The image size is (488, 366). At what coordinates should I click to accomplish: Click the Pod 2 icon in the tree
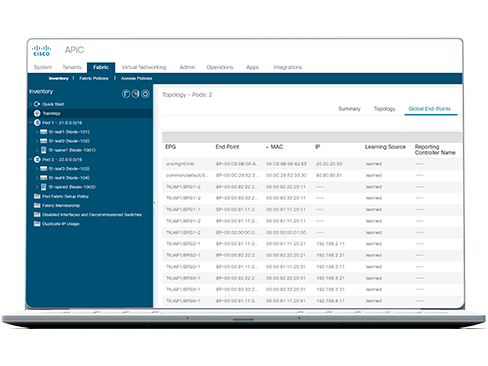click(37, 159)
